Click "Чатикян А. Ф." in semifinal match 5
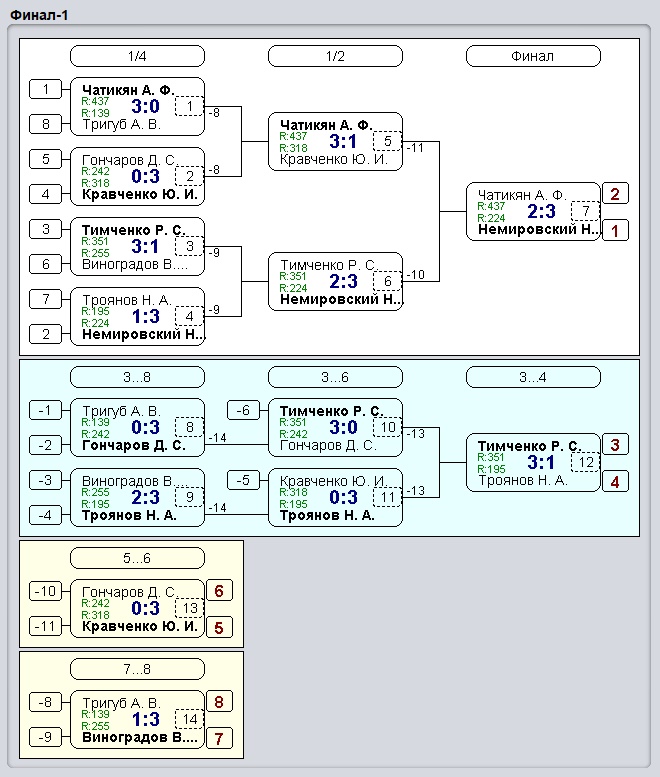Screen dimensions: 660x777 (326, 125)
